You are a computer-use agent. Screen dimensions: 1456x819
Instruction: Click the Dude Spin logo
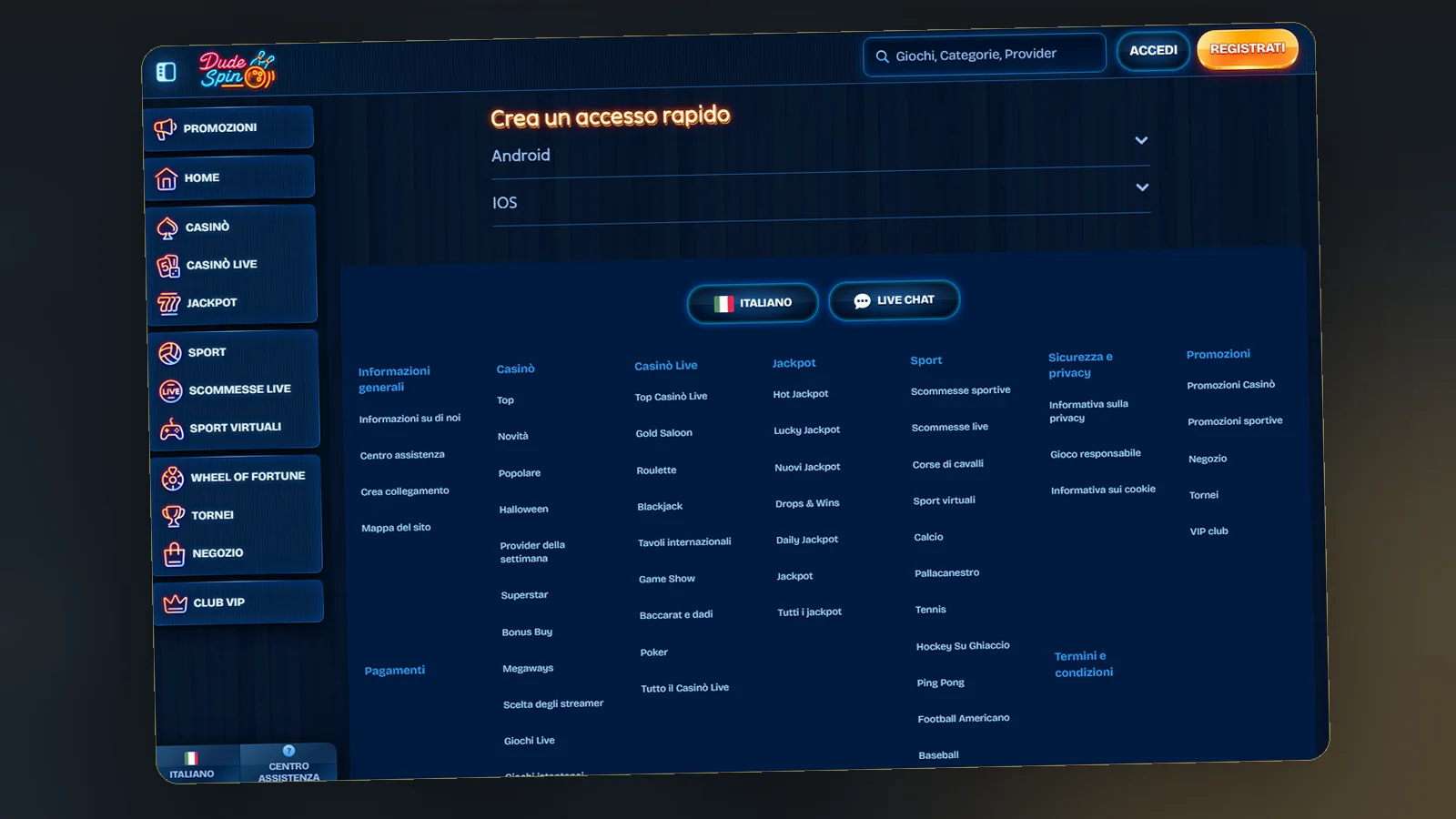237,69
